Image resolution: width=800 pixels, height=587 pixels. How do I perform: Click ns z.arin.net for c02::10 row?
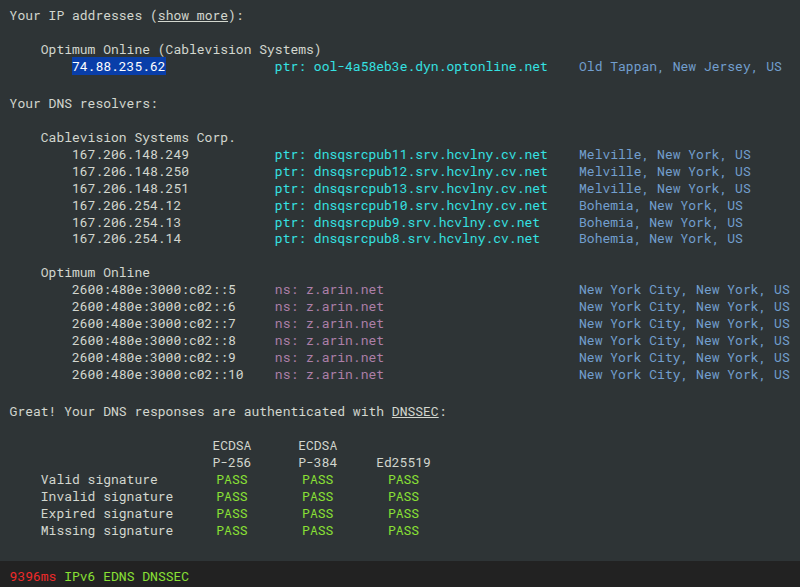[x=329, y=375]
